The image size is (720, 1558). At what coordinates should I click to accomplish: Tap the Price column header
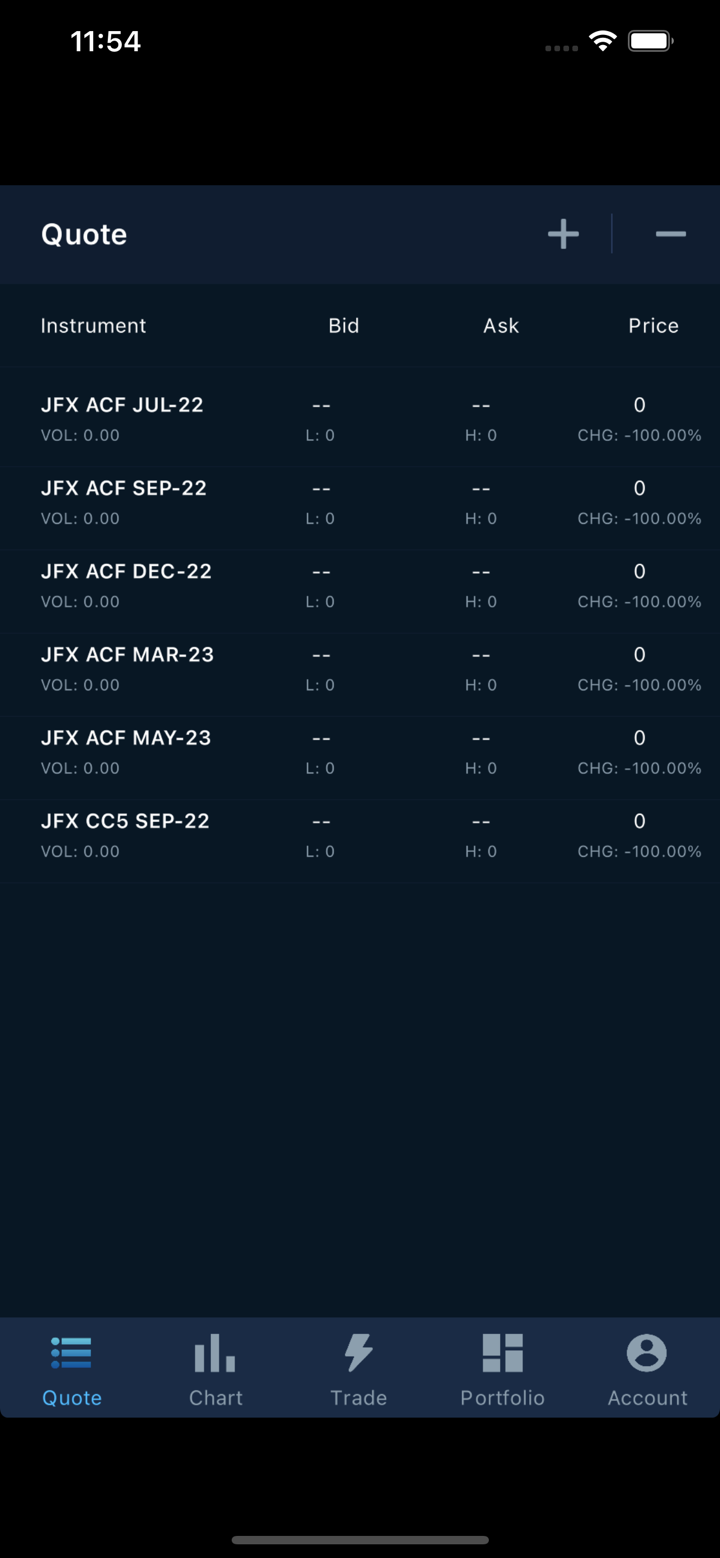[x=653, y=325]
